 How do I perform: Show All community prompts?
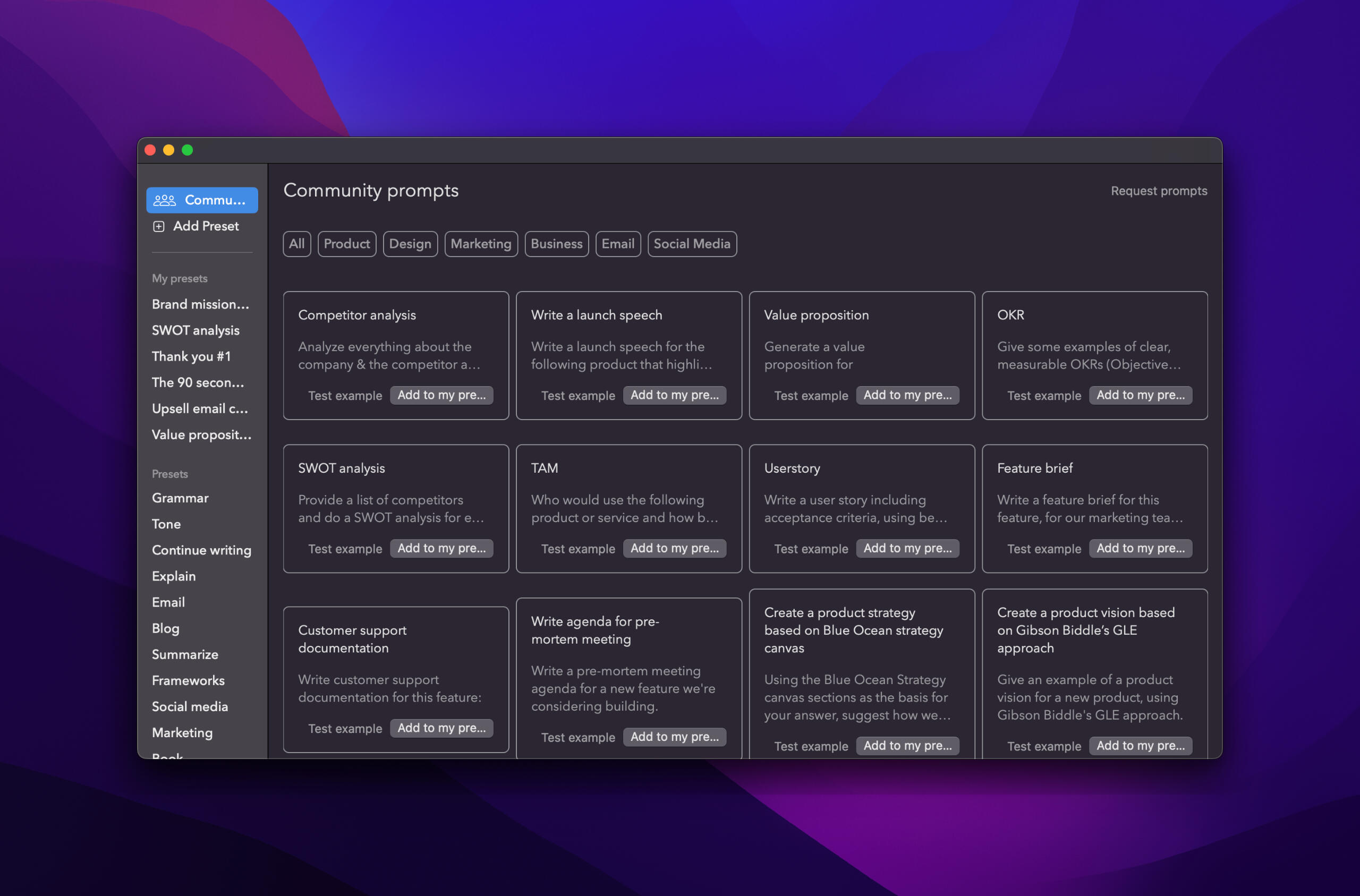296,244
